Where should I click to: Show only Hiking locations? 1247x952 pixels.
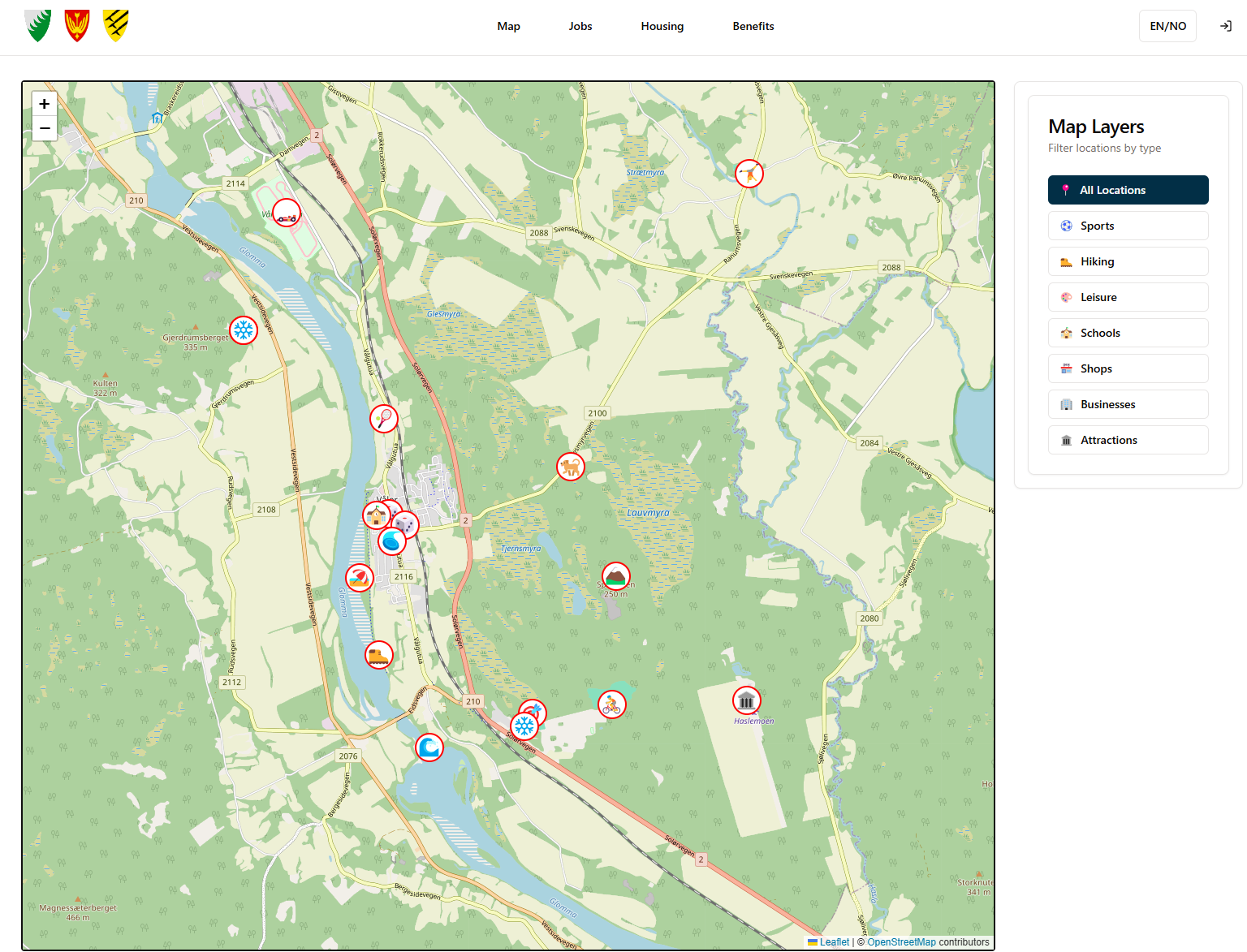coord(1128,261)
